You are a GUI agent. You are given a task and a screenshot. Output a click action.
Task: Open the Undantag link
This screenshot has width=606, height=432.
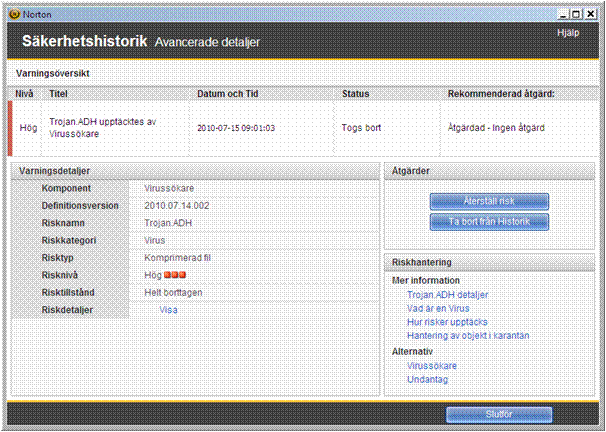pyautogui.click(x=427, y=380)
